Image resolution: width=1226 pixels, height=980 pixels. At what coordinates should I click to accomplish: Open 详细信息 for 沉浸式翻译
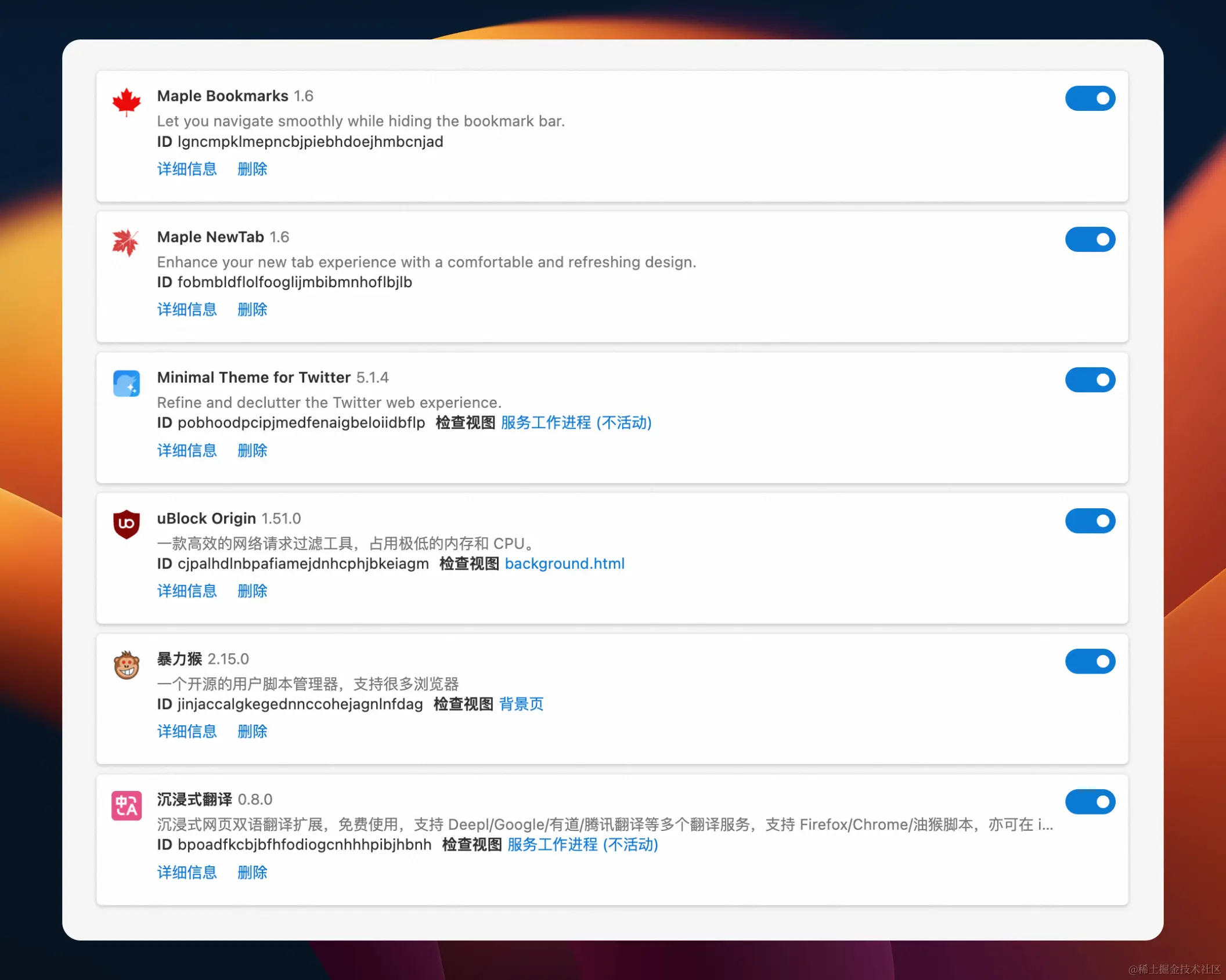(x=187, y=872)
